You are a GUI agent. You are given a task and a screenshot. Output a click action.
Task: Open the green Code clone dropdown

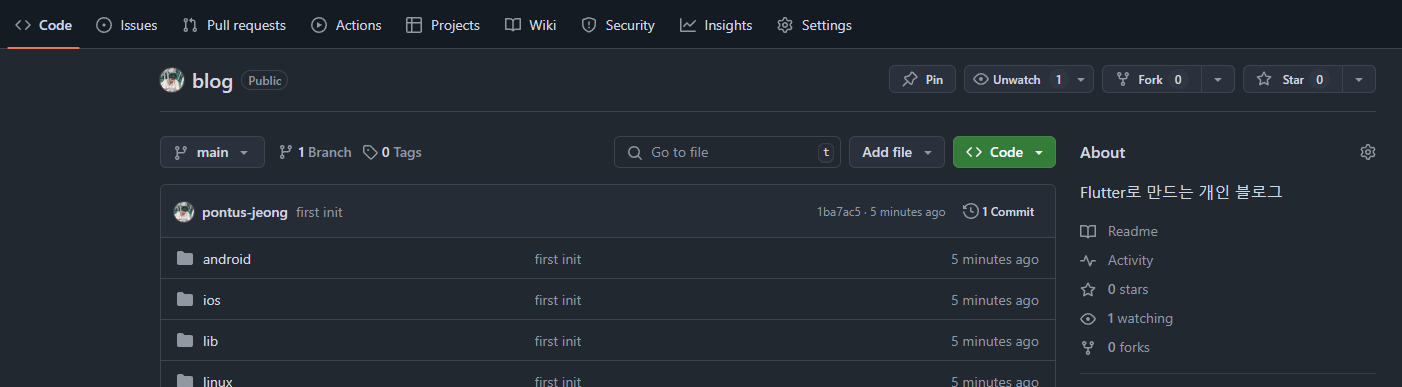click(x=1004, y=152)
